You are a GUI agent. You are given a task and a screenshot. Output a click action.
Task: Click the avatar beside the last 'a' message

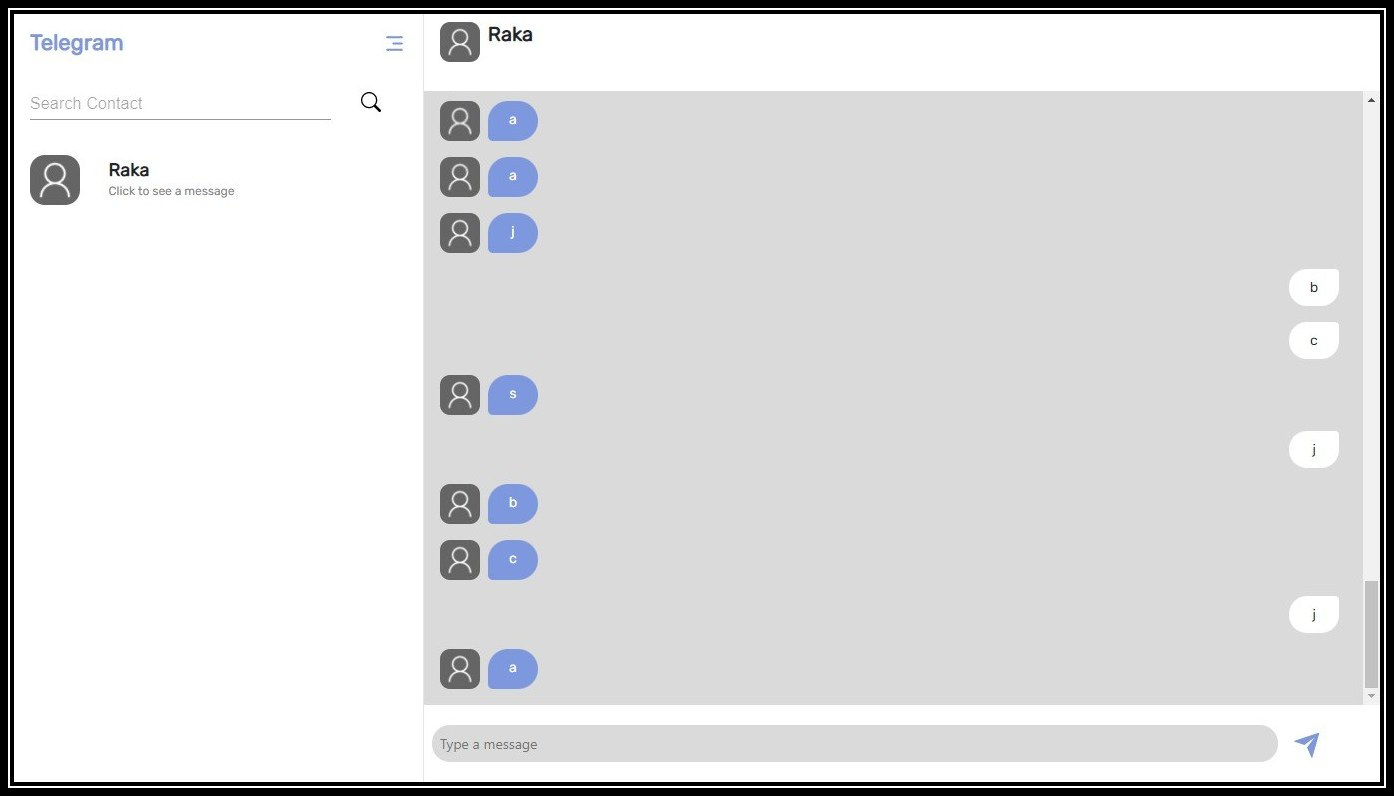tap(460, 669)
